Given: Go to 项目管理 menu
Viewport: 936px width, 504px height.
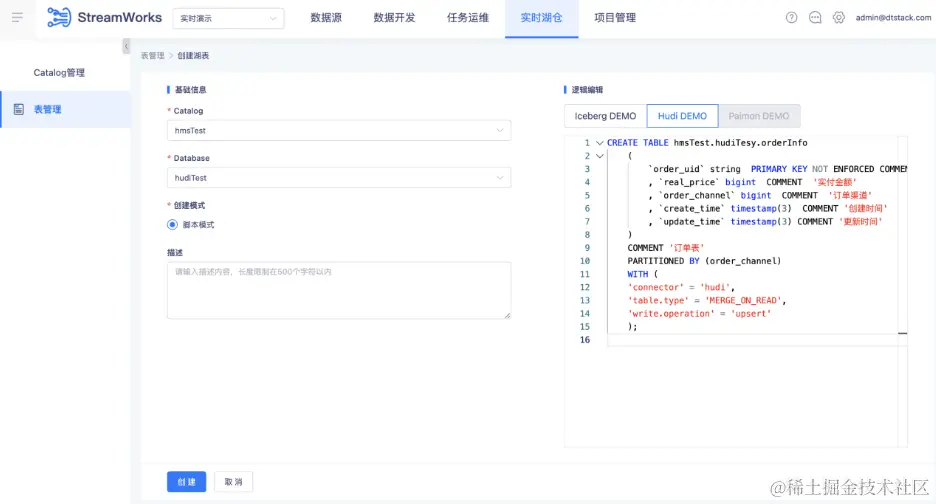Looking at the screenshot, I should [x=615, y=18].
